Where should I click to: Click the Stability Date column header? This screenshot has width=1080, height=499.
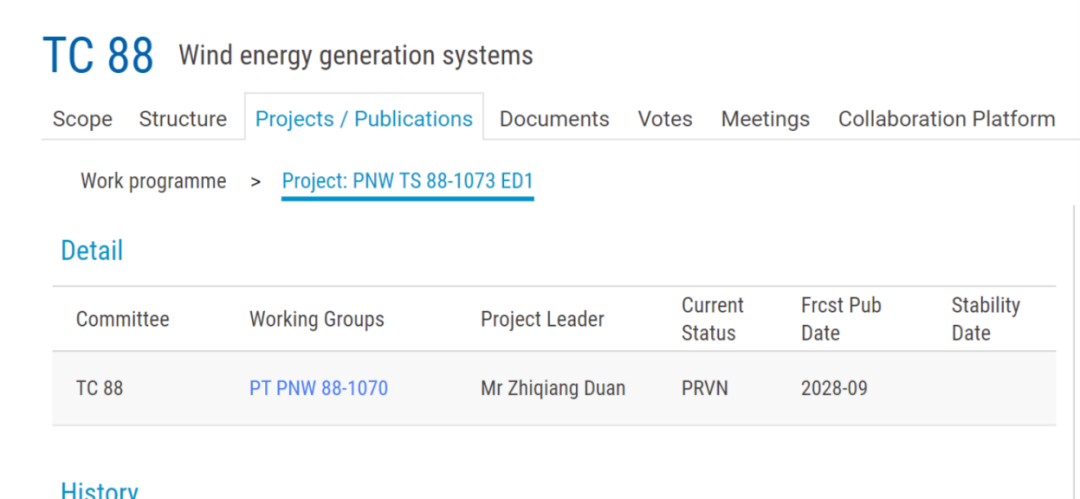pyautogui.click(x=985, y=319)
